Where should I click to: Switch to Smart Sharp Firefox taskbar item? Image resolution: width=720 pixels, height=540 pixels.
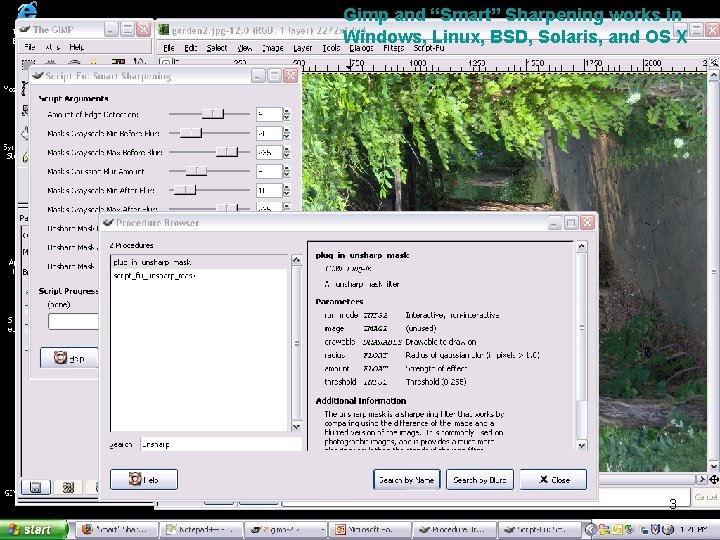point(117,530)
